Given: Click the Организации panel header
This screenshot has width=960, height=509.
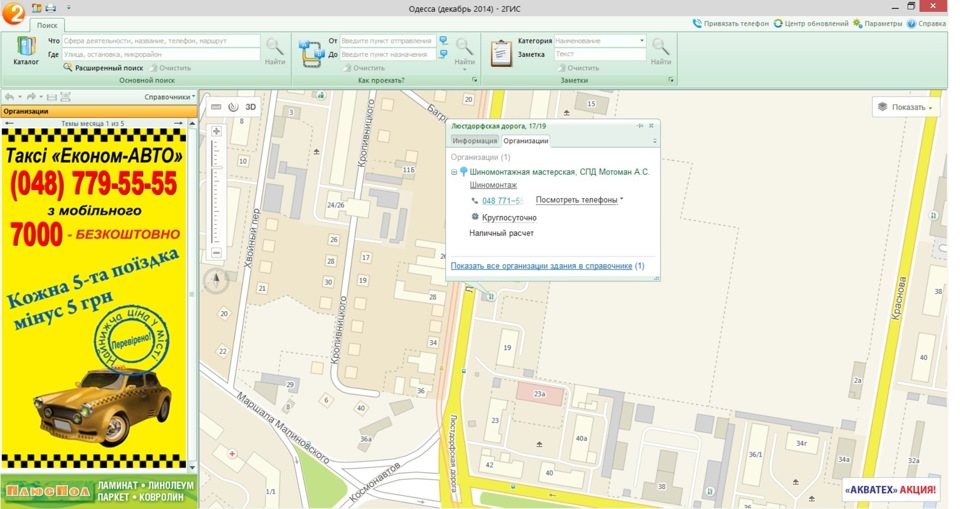Looking at the screenshot, I should [x=99, y=111].
